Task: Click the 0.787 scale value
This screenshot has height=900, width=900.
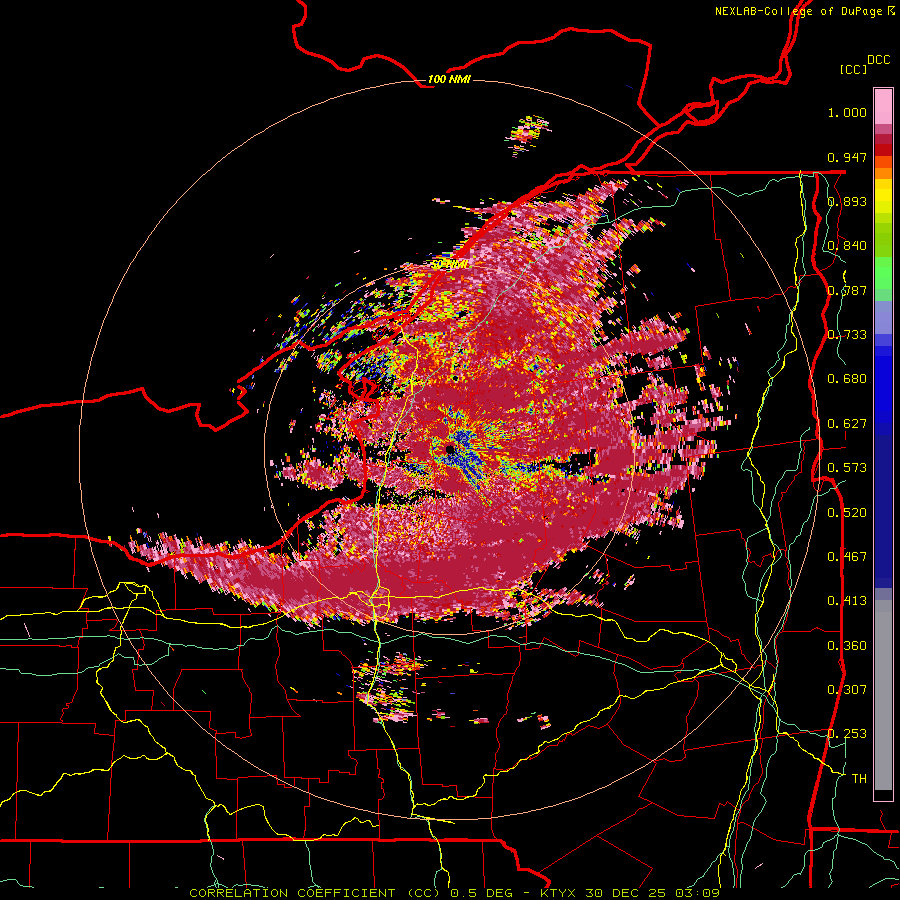Action: 847,290
